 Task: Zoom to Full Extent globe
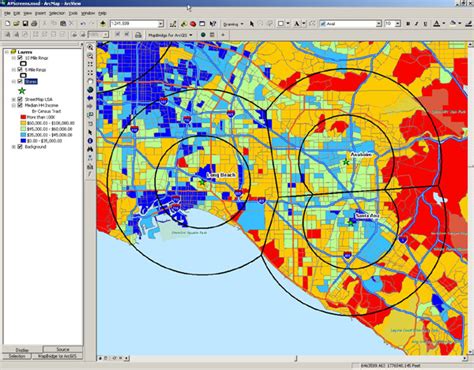point(90,90)
